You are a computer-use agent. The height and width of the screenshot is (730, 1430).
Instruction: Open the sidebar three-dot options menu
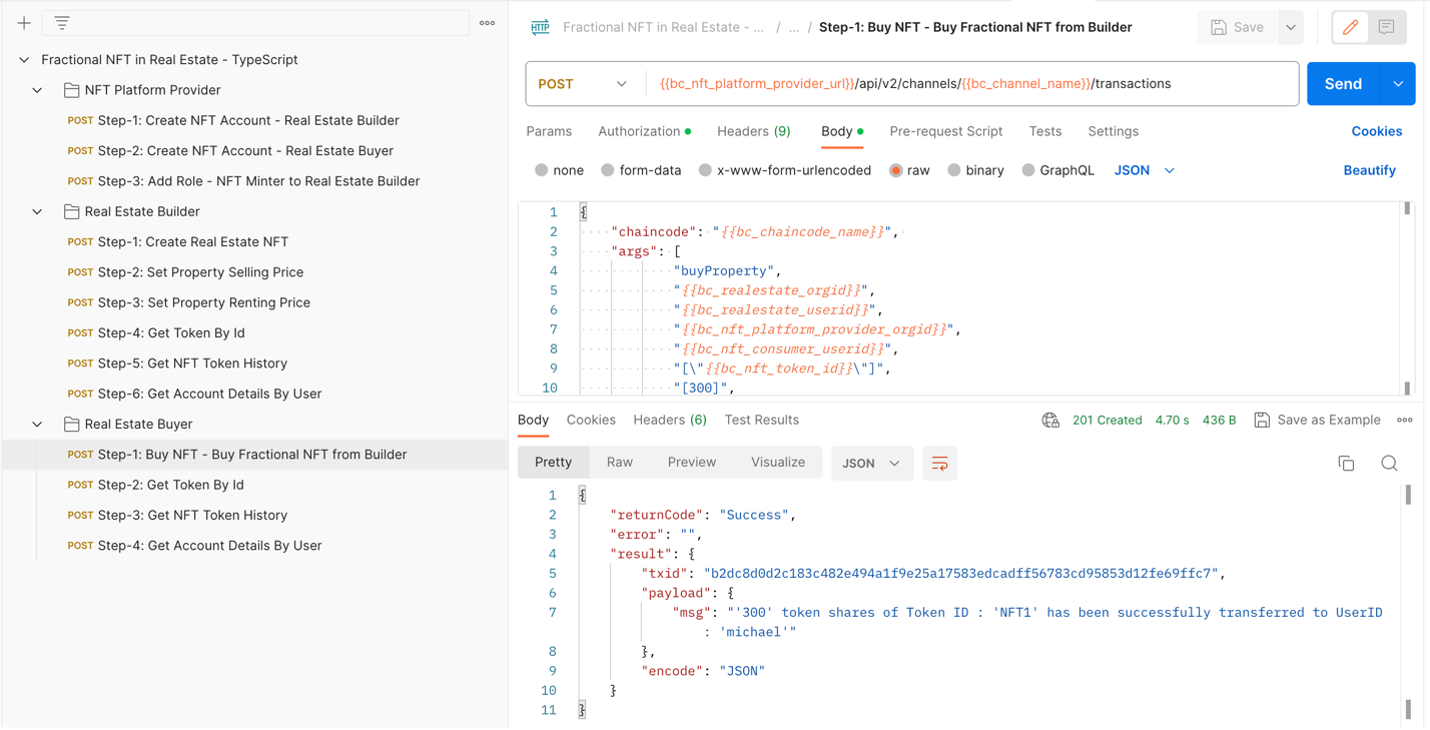pos(487,23)
